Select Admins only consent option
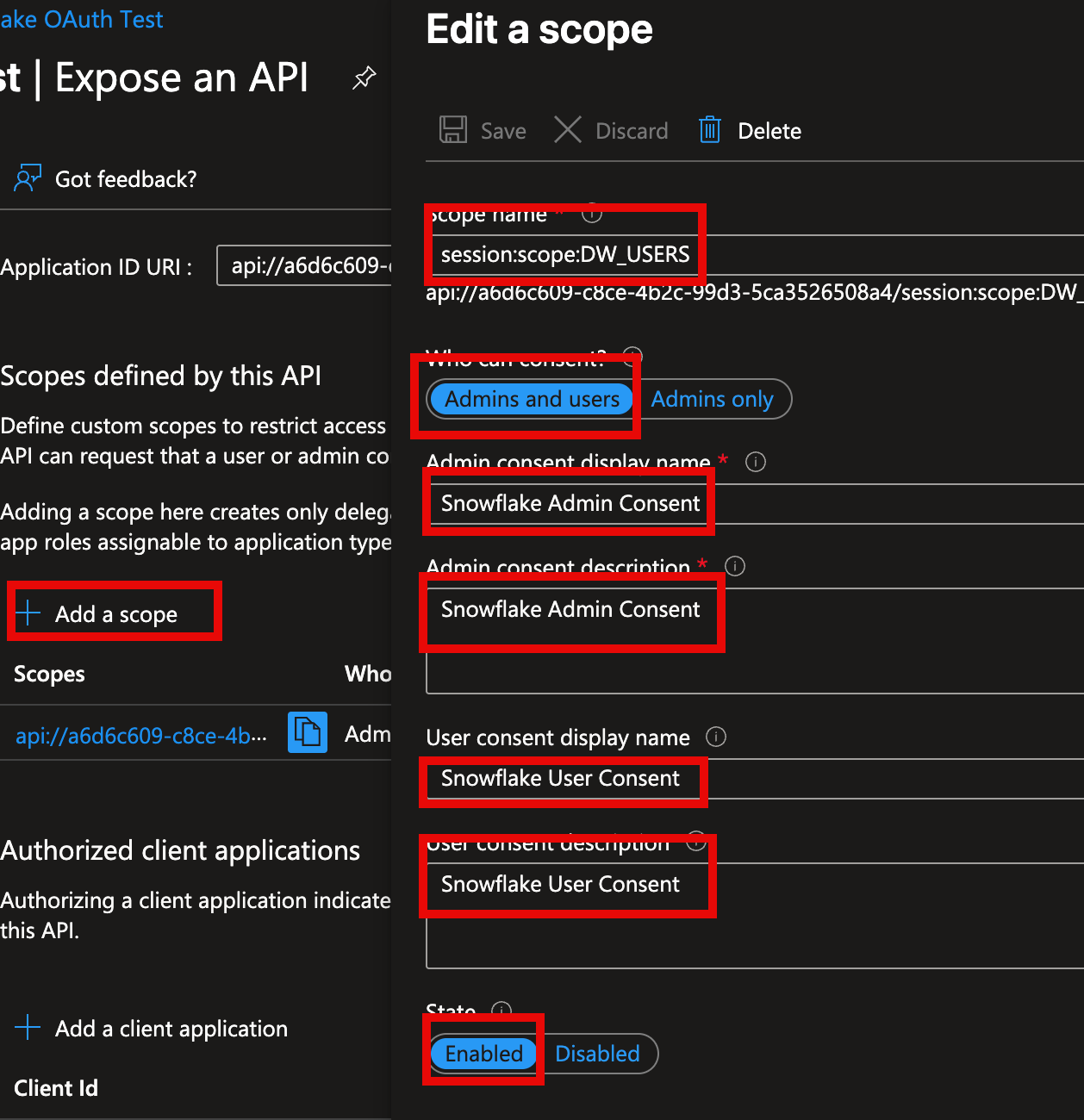 (712, 399)
